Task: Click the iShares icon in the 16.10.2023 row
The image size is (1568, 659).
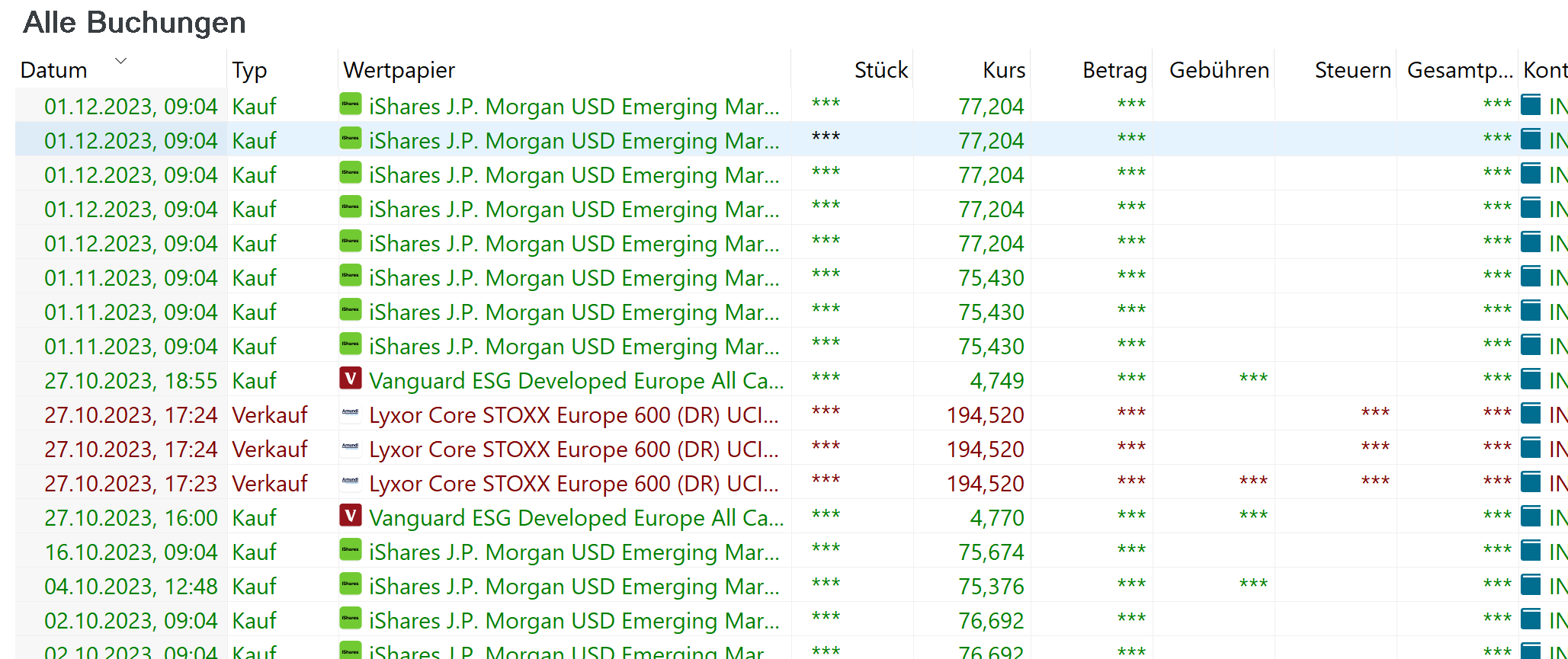Action: tap(350, 550)
